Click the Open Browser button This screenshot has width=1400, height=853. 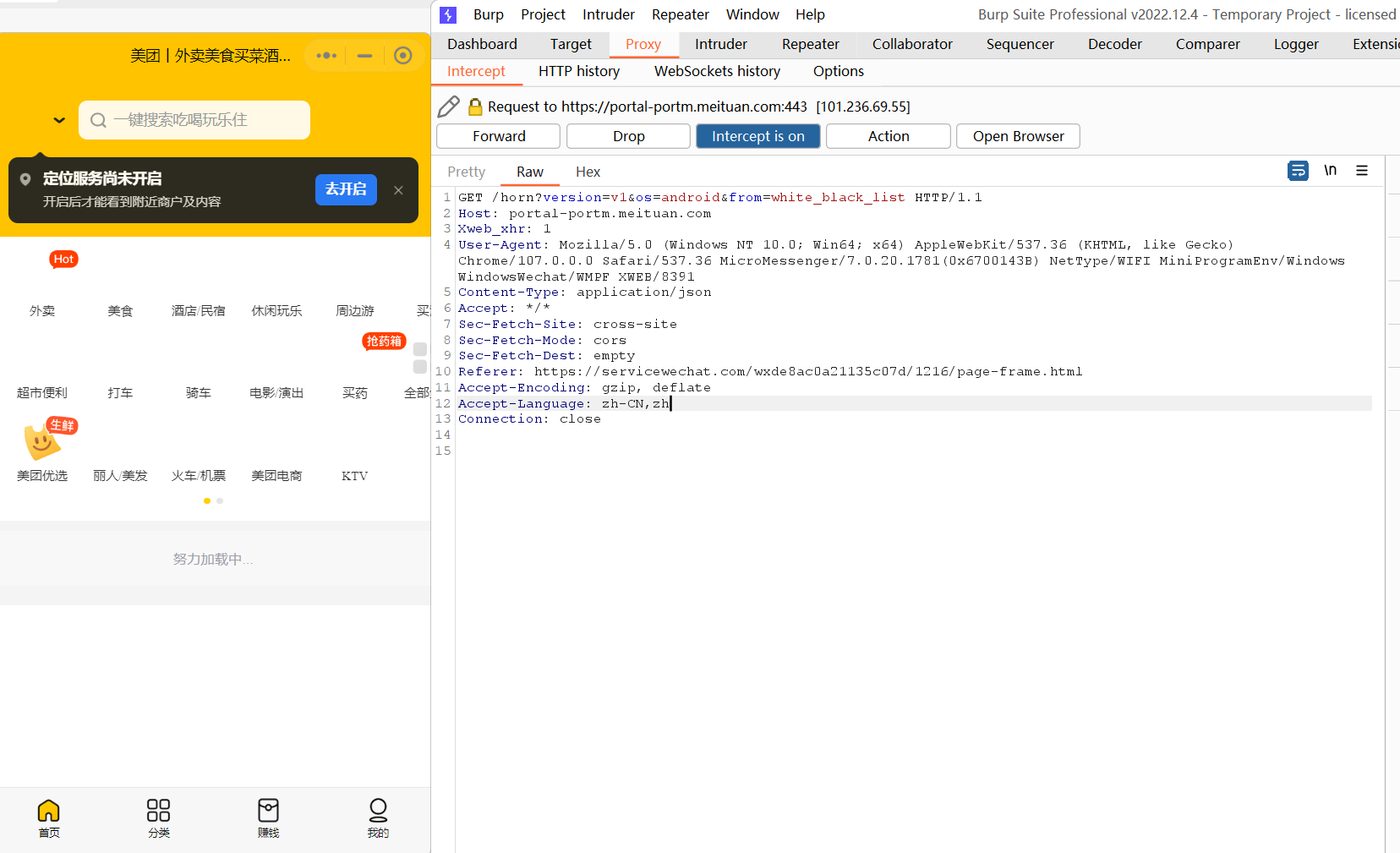click(1018, 136)
